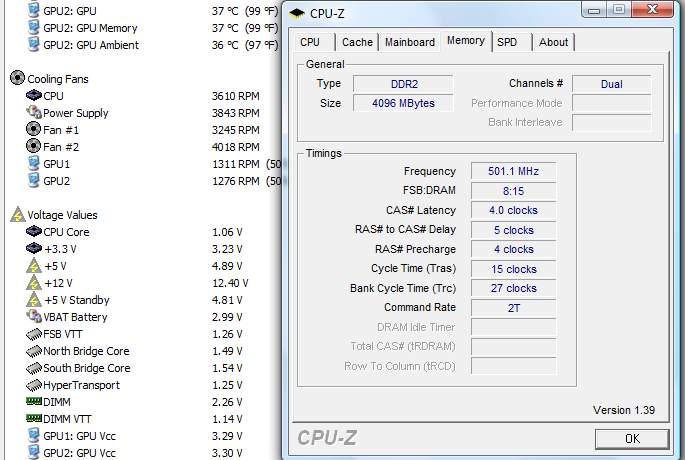Close the CPU-Z window
Viewport: 685px width, 460px height.
(x=652, y=10)
